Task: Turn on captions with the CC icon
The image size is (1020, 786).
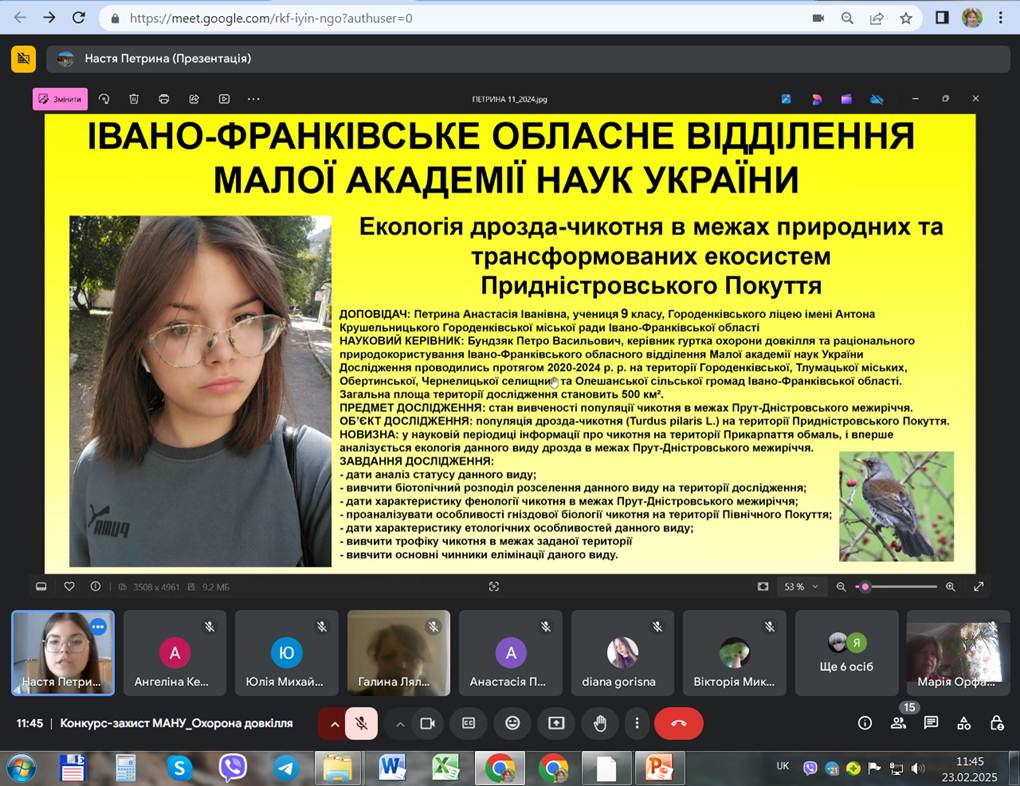Action: (x=467, y=722)
